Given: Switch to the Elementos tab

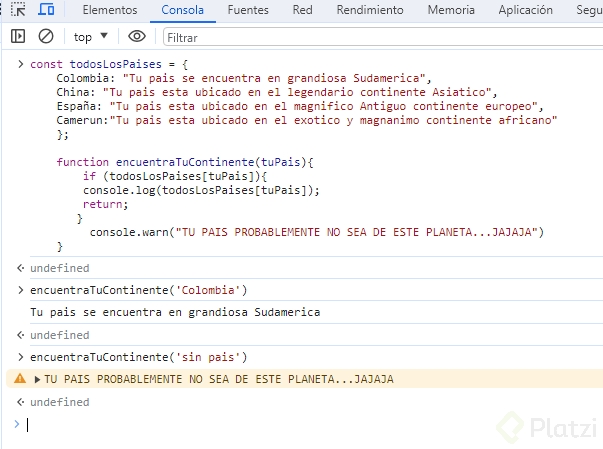Looking at the screenshot, I should (110, 10).
